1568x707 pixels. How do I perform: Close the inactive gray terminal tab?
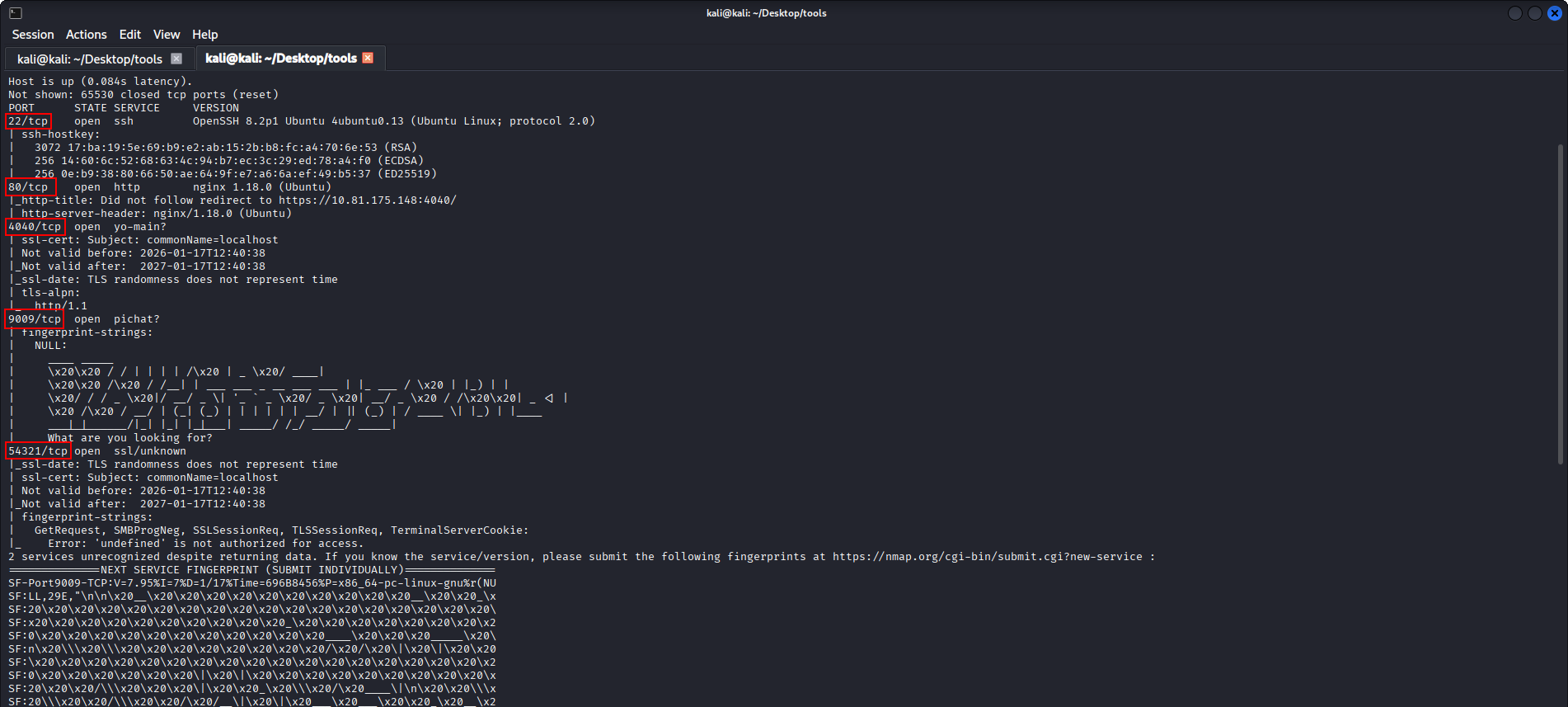click(x=176, y=59)
